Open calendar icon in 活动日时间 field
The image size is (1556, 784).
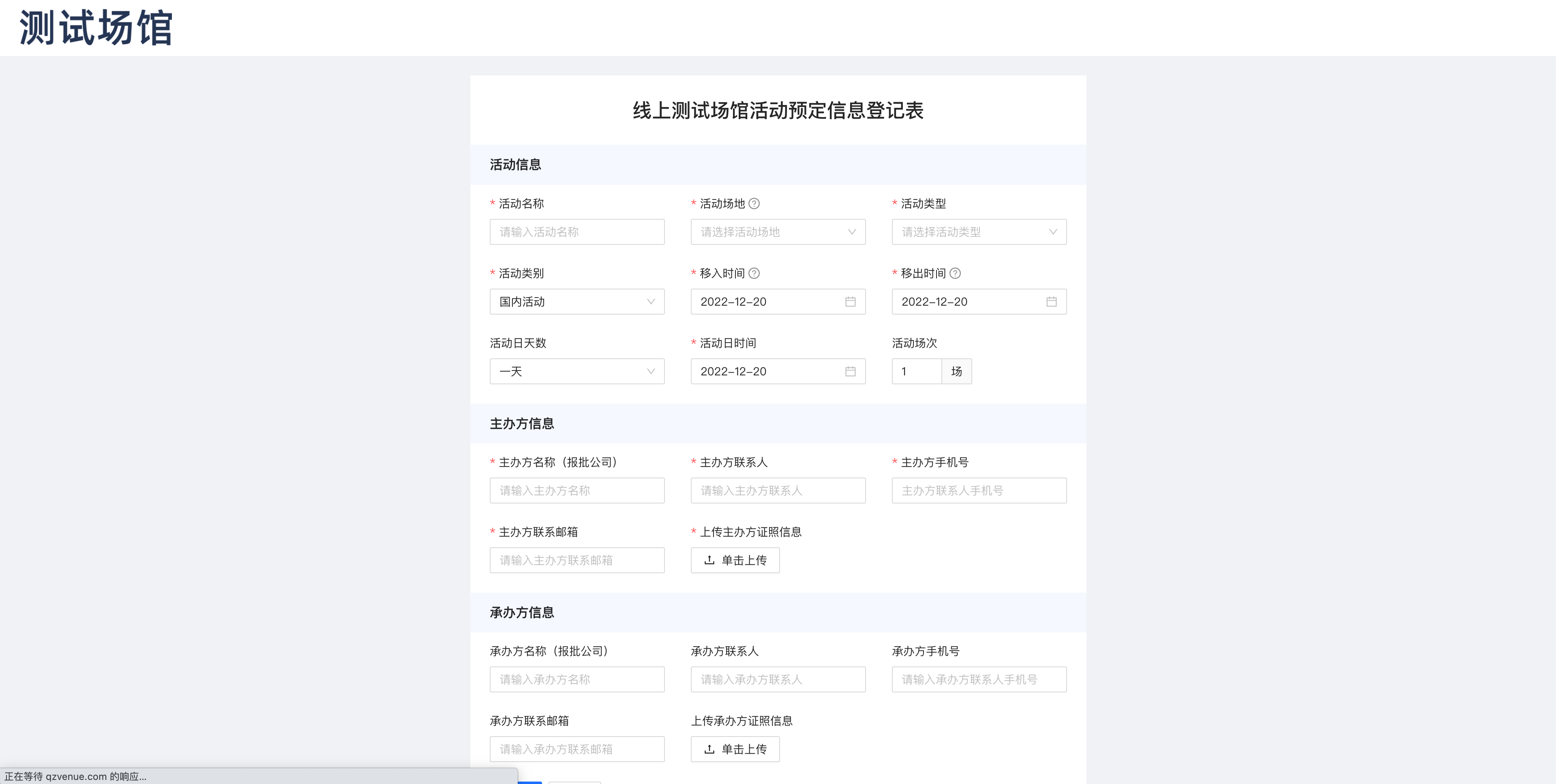click(851, 371)
